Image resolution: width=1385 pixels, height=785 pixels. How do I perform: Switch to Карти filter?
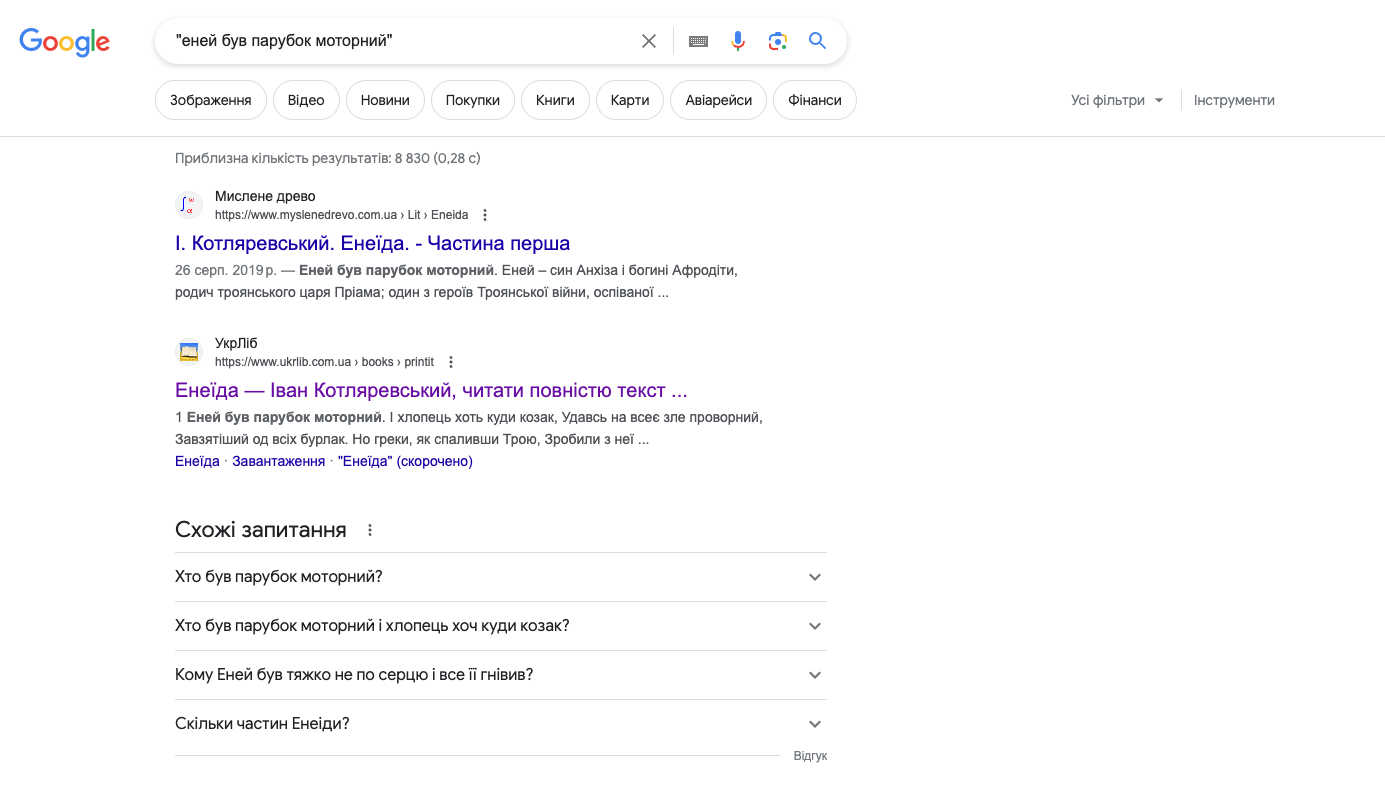click(x=630, y=100)
